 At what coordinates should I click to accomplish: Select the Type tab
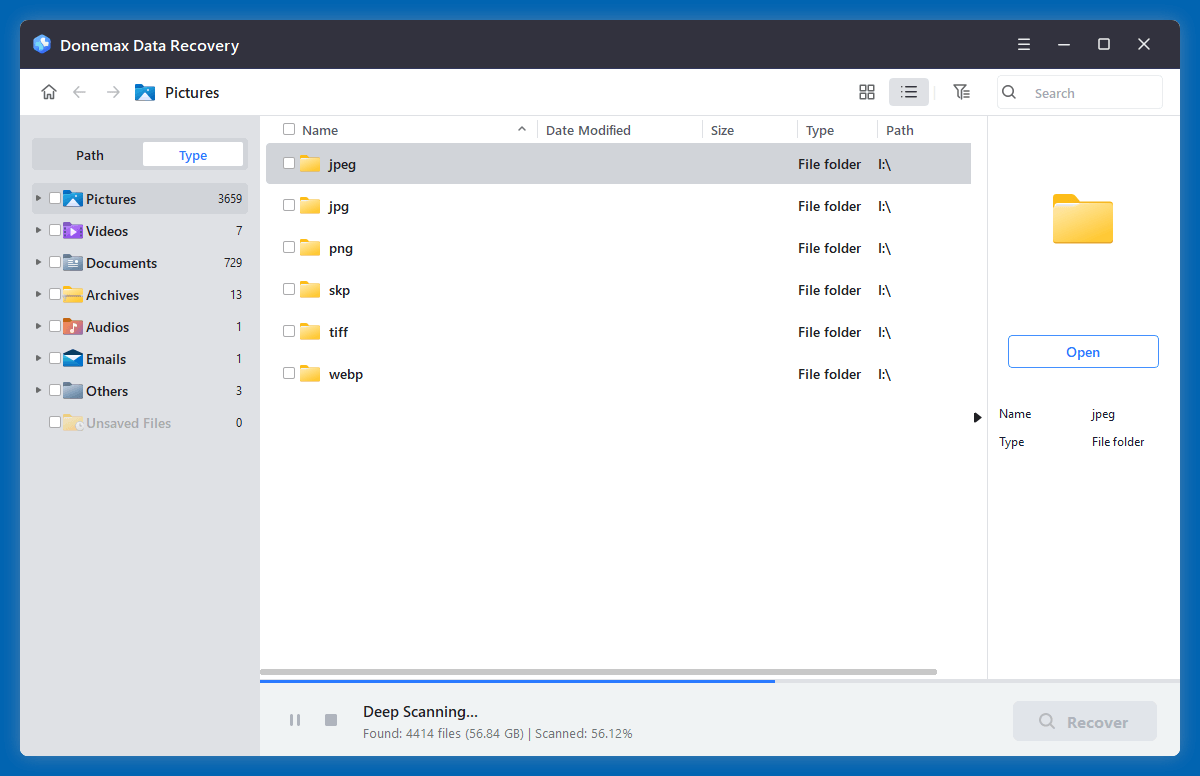pyautogui.click(x=192, y=154)
